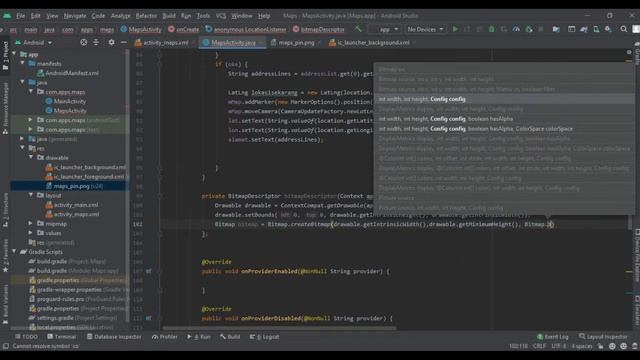The height and width of the screenshot is (360, 640).
Task: Choose 'int width, int height, Config config' overload
Action: click(x=504, y=99)
